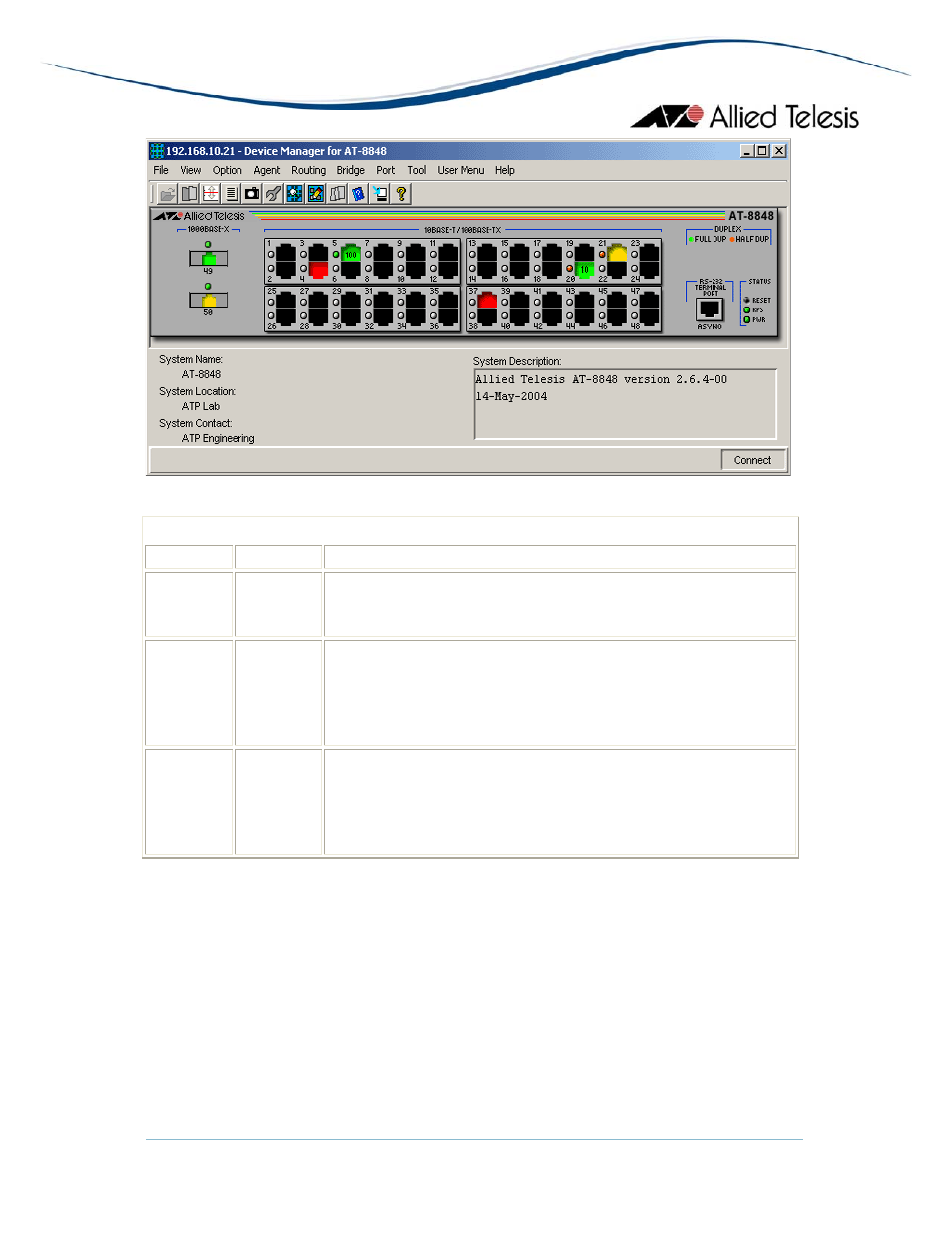Select red port 4 on the switch

pyautogui.click(x=318, y=270)
